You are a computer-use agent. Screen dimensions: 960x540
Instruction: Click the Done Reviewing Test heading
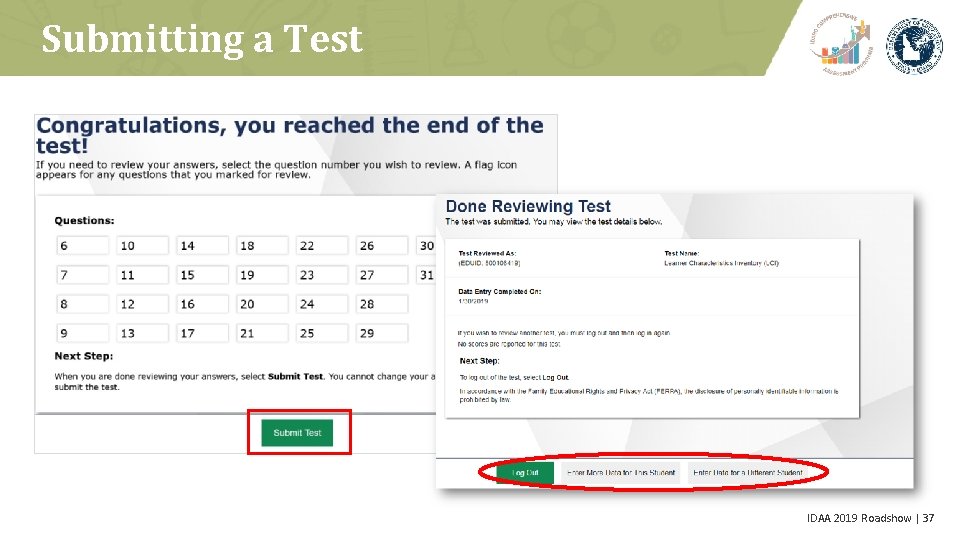point(528,206)
